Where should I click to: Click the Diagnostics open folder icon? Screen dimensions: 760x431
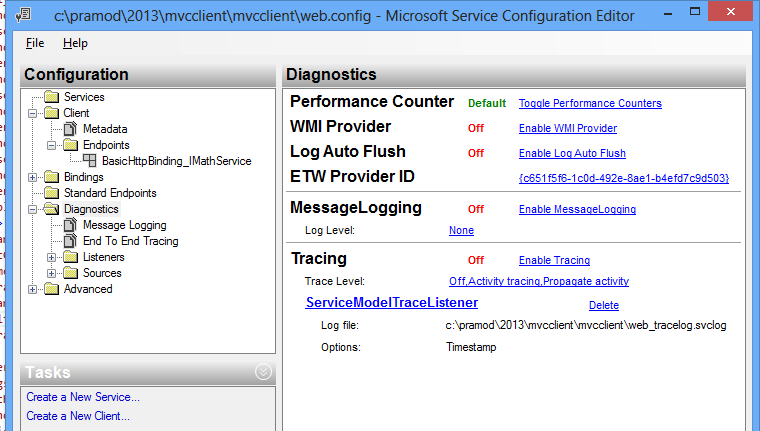point(51,209)
